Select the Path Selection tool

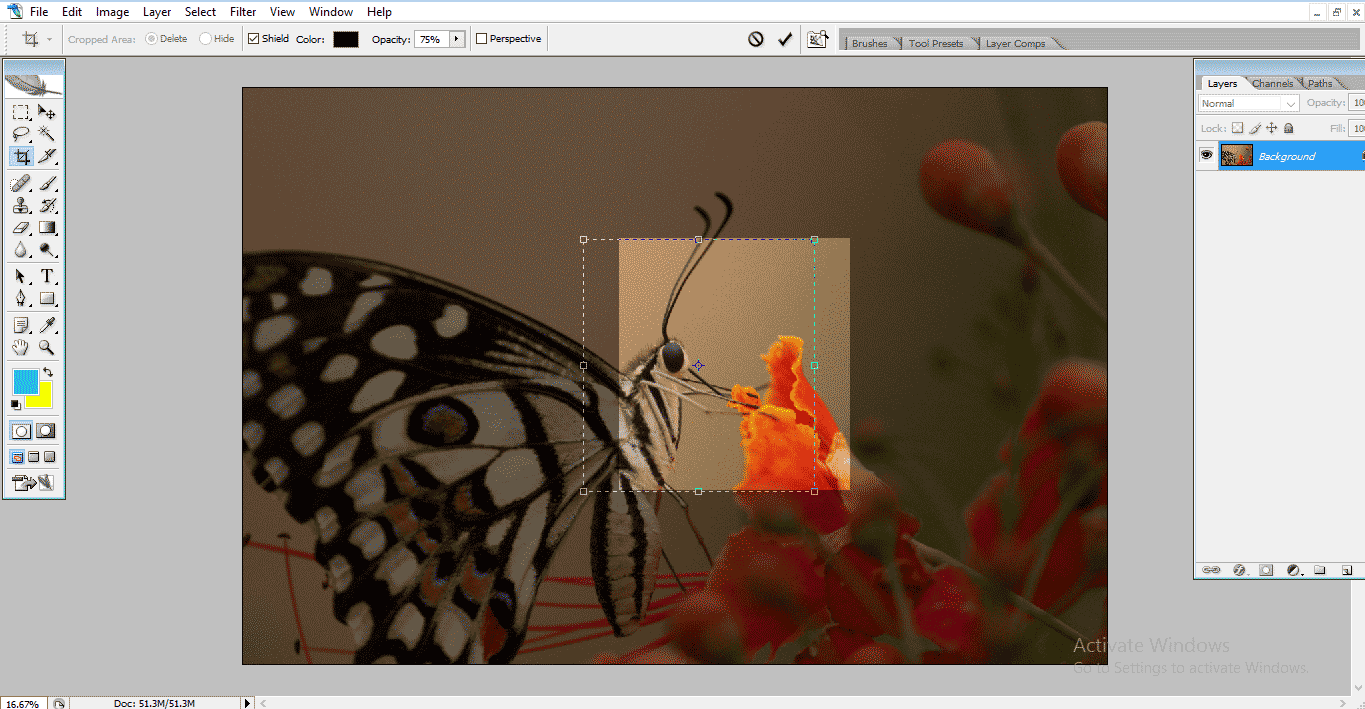21,277
